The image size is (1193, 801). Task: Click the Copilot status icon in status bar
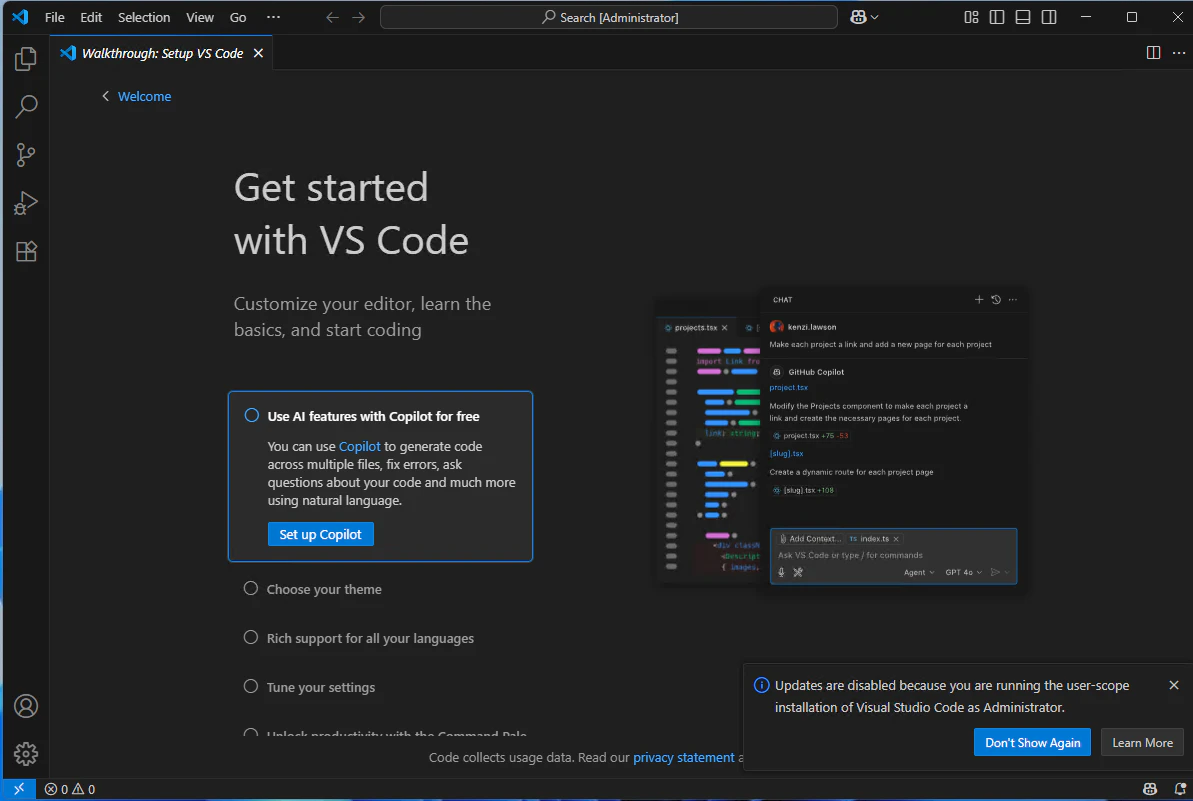coord(1150,789)
